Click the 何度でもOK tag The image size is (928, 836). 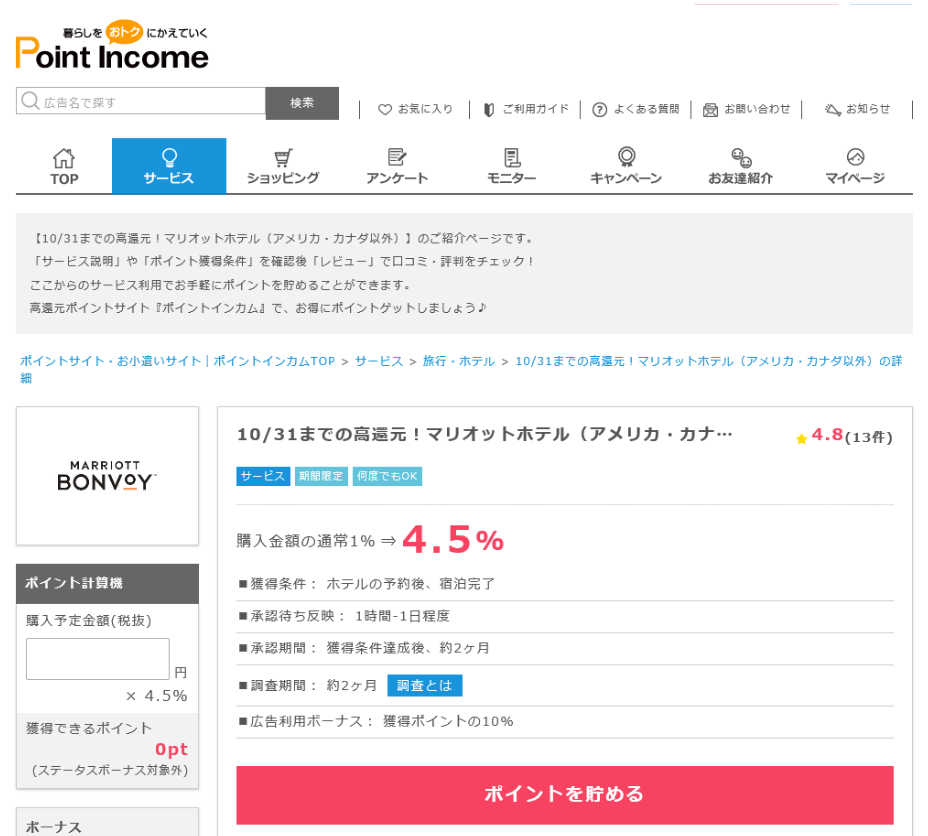[x=387, y=476]
